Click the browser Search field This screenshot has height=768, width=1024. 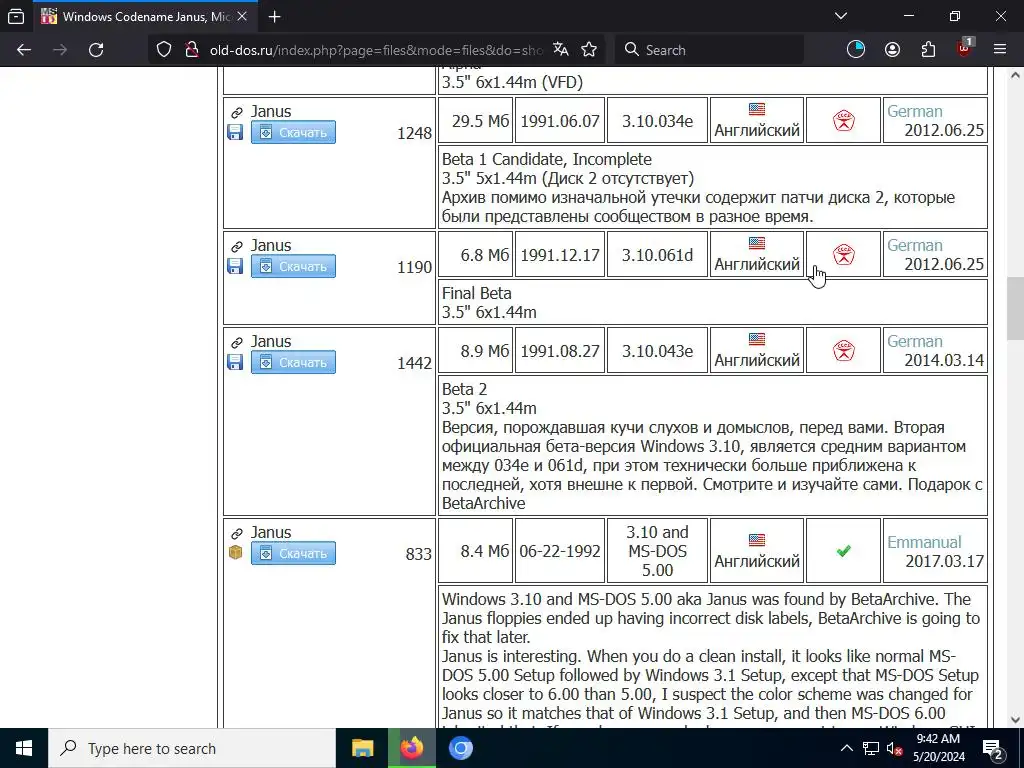(x=709, y=50)
